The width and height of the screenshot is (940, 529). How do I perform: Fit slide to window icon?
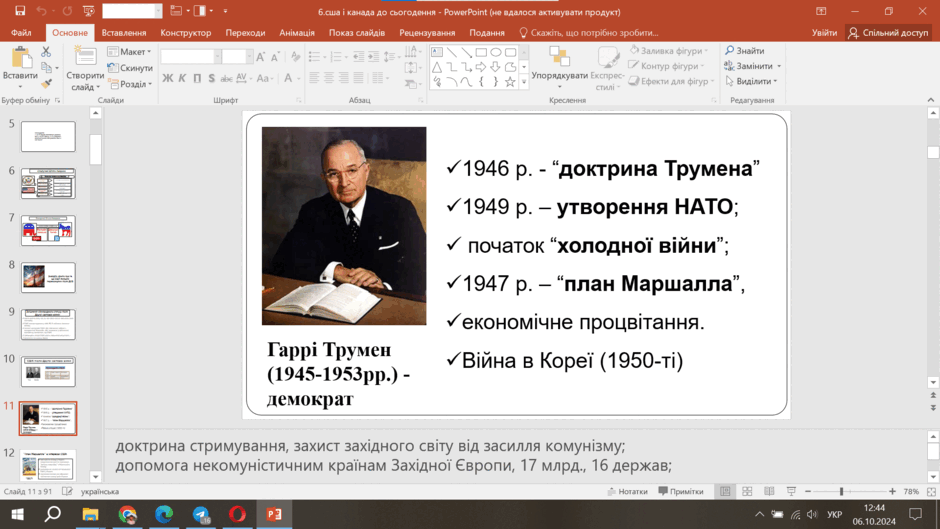[x=931, y=491]
